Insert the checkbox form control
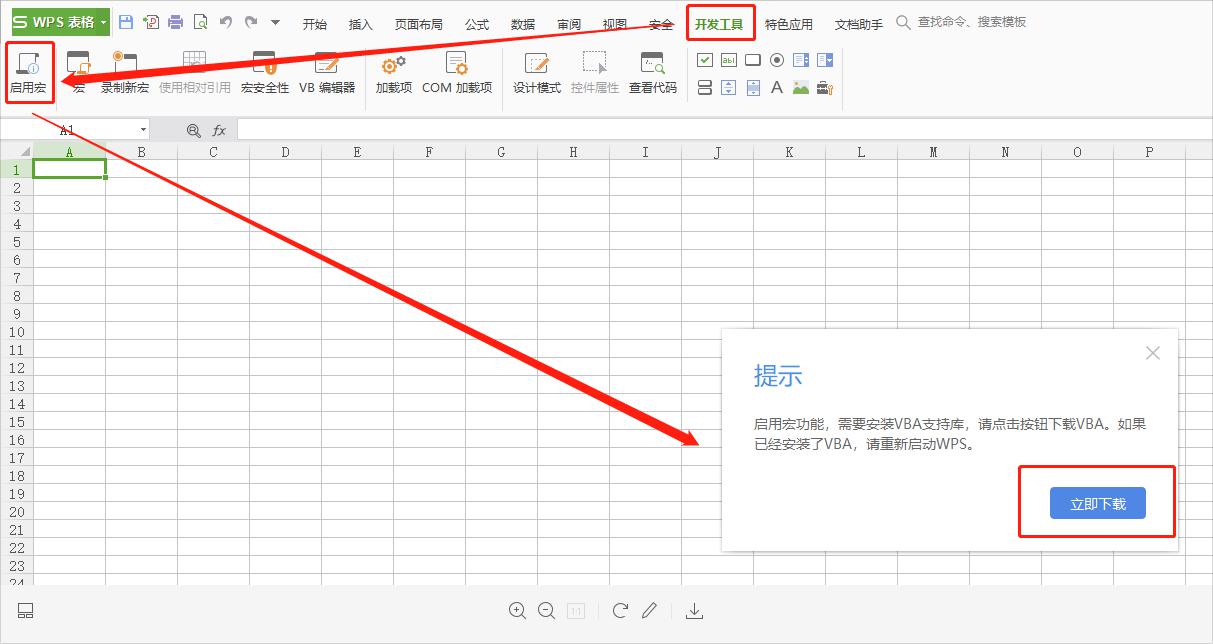This screenshot has width=1213, height=644. coord(705,60)
